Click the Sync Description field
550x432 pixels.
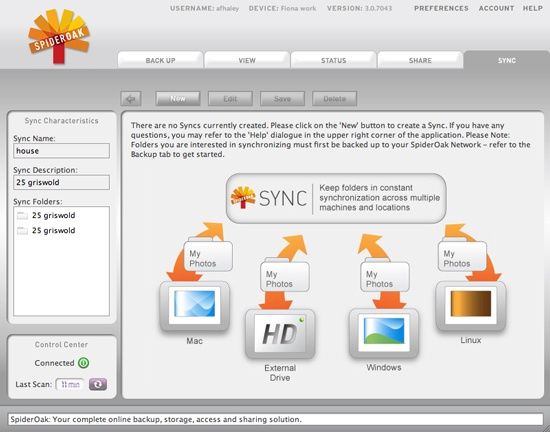pyautogui.click(x=61, y=182)
